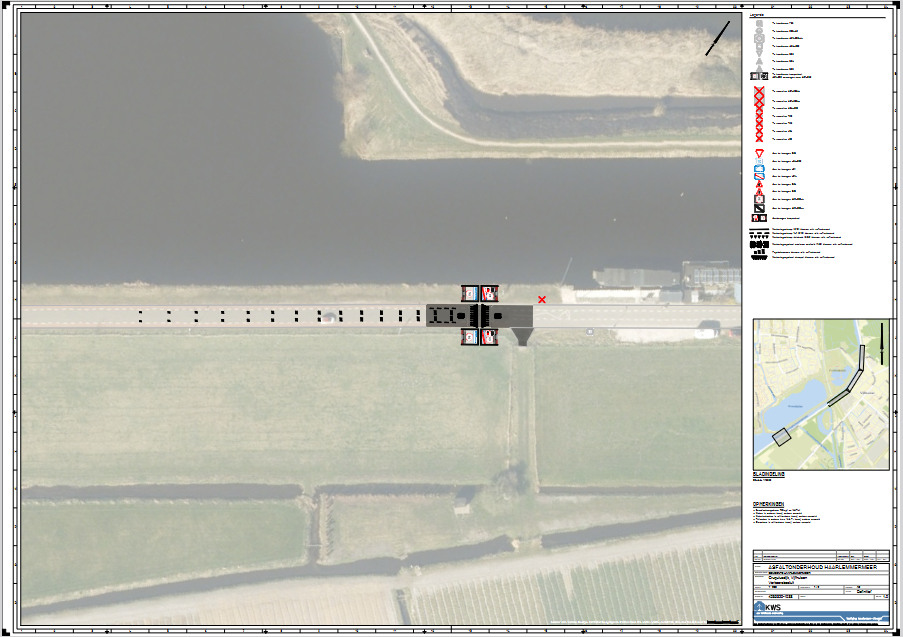Click the red inverted triangle legend symbol
This screenshot has height=637, width=903.
point(759,154)
